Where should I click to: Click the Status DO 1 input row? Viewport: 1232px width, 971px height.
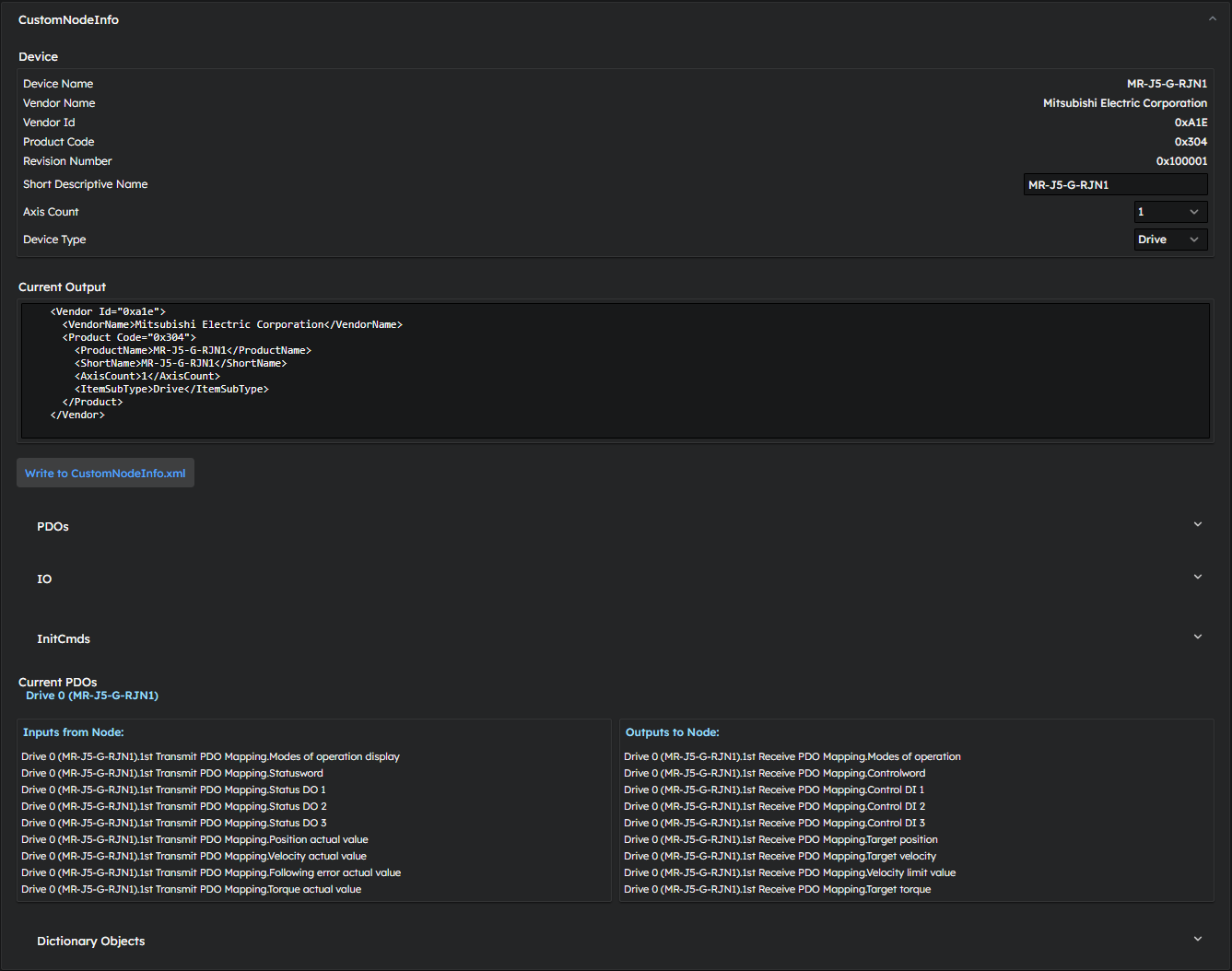(173, 790)
